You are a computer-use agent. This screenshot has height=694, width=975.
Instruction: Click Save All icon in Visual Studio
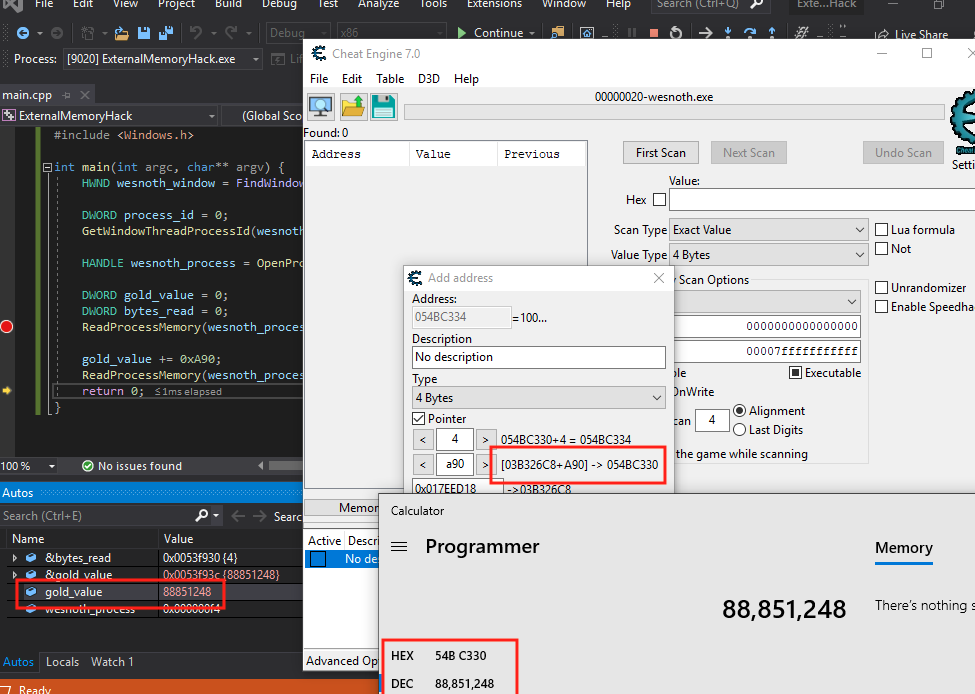point(166,33)
